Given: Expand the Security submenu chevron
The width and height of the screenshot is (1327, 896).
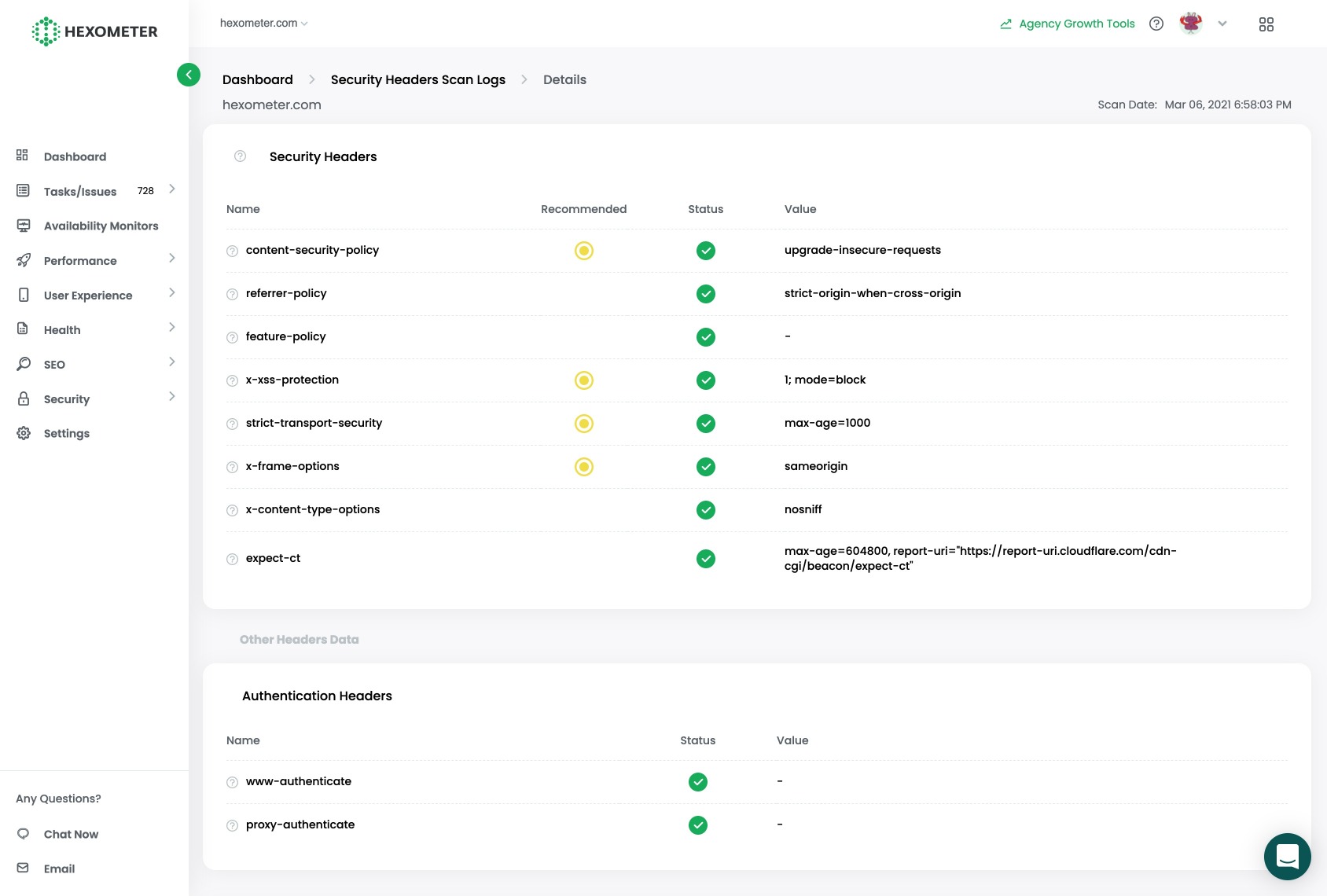Looking at the screenshot, I should 171,397.
